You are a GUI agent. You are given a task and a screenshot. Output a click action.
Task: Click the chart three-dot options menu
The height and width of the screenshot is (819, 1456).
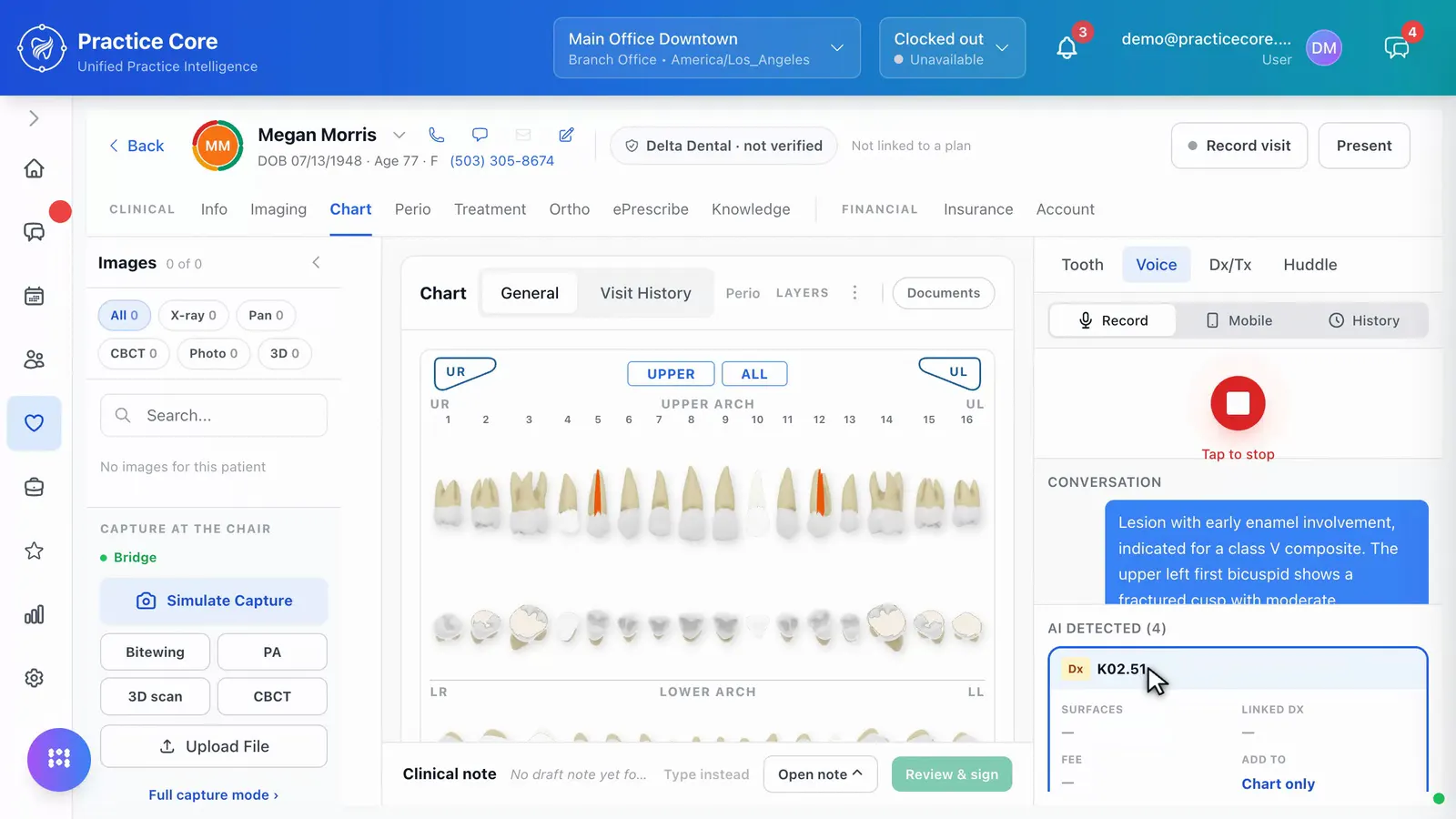pyautogui.click(x=854, y=293)
